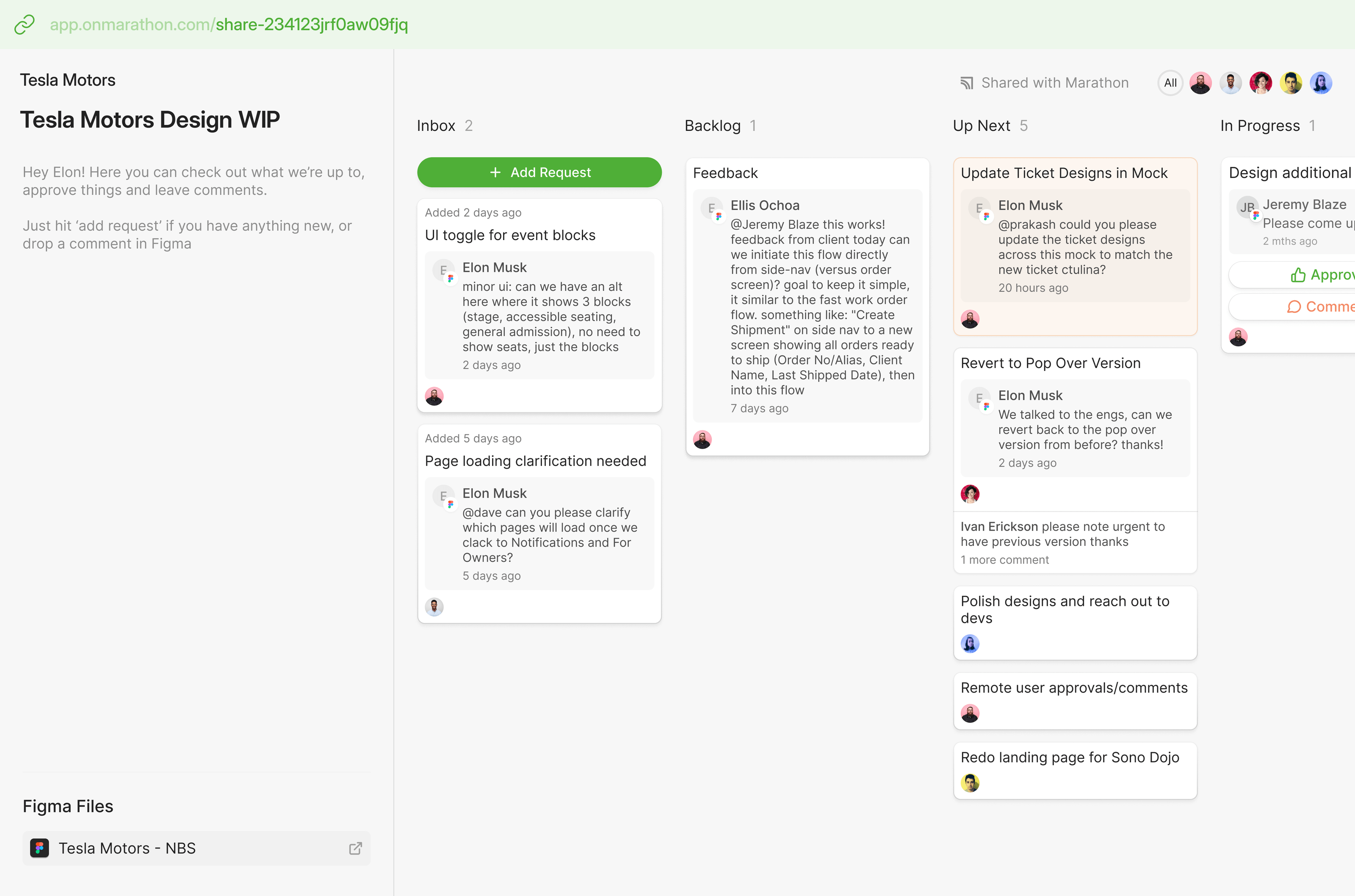
Task: Toggle the All members filter
Action: tap(1170, 83)
